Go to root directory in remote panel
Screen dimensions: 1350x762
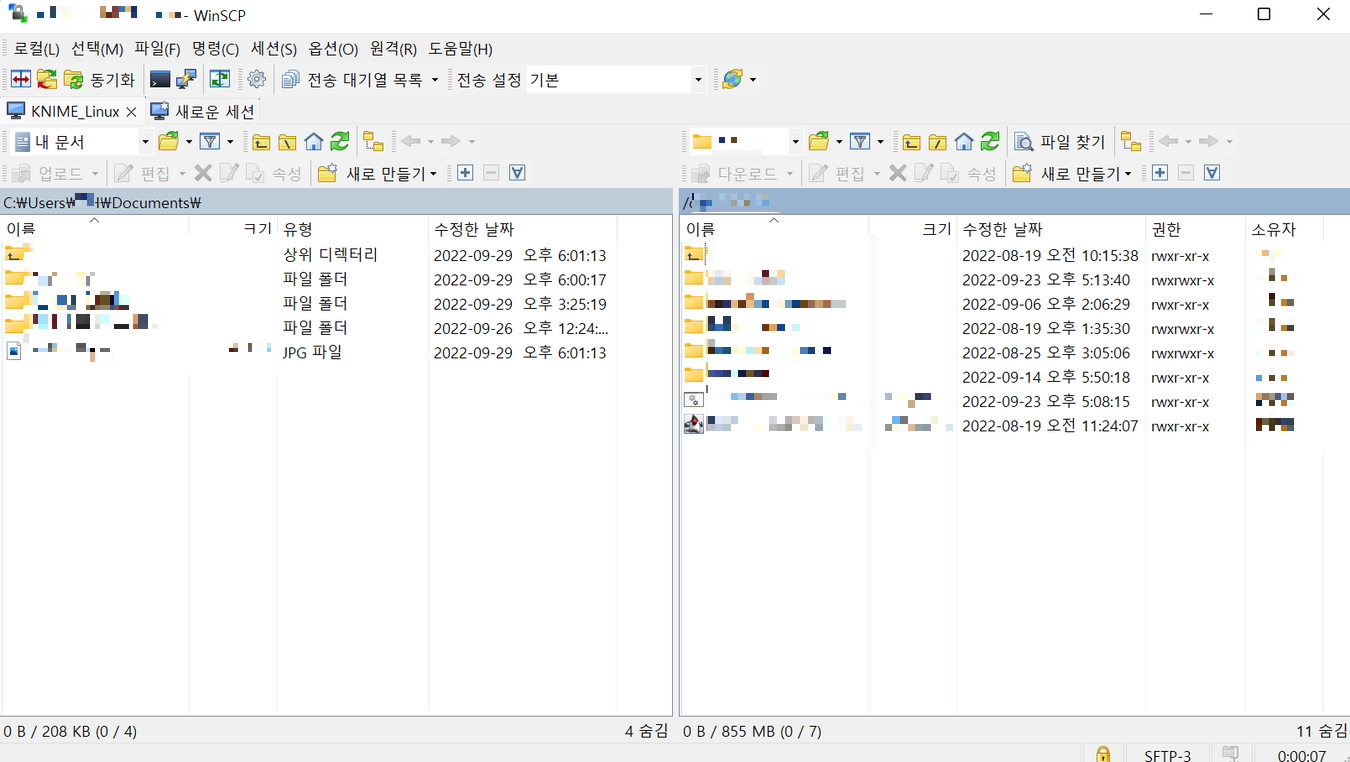tap(937, 142)
